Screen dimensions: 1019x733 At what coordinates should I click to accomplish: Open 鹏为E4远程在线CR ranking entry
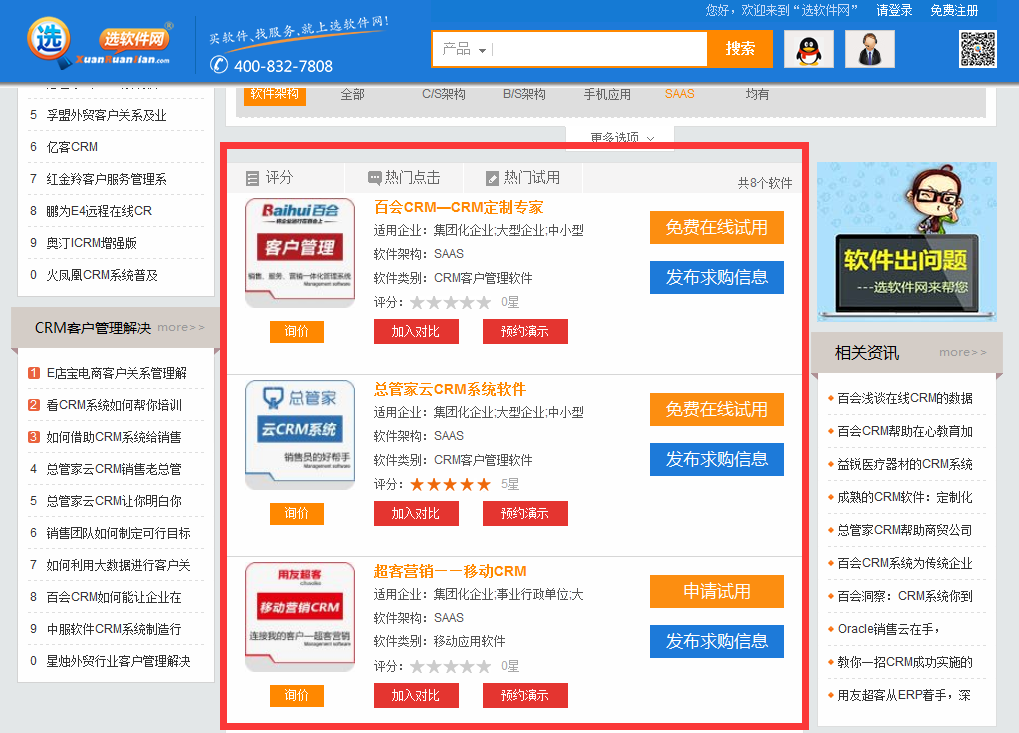tap(99, 211)
